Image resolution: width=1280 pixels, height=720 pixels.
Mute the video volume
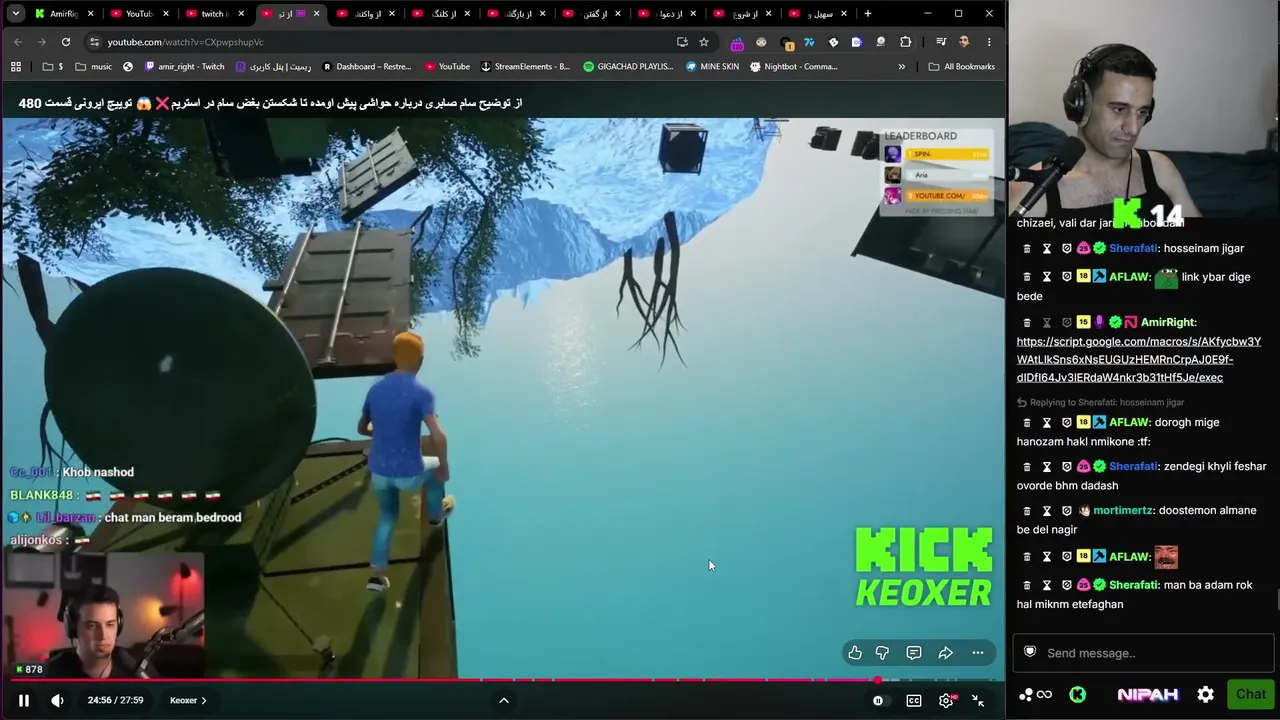pos(57,700)
